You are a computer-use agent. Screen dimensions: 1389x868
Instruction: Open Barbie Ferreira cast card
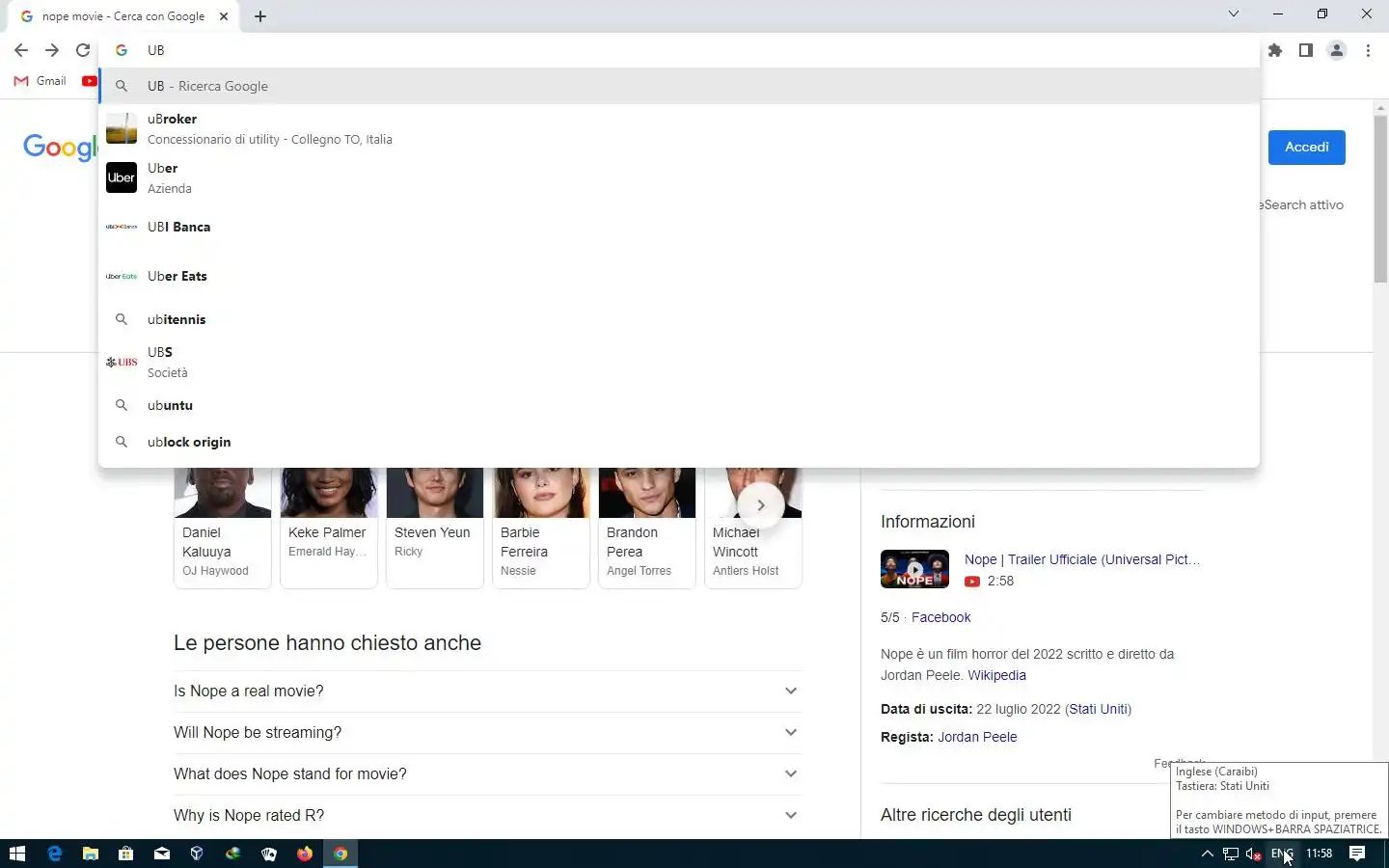pyautogui.click(x=541, y=528)
